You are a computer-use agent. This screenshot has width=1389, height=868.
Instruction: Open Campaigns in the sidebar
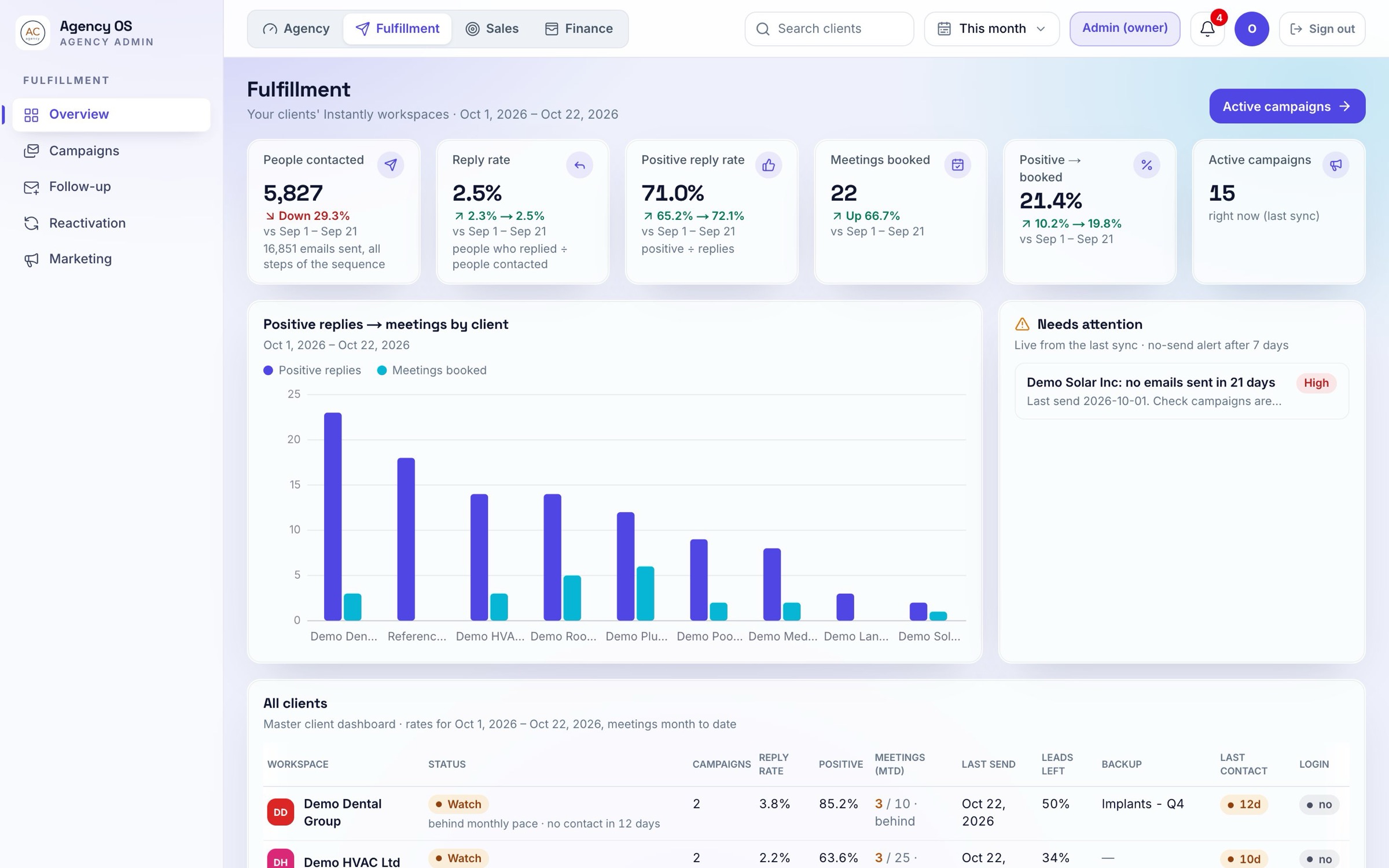[x=111, y=151]
